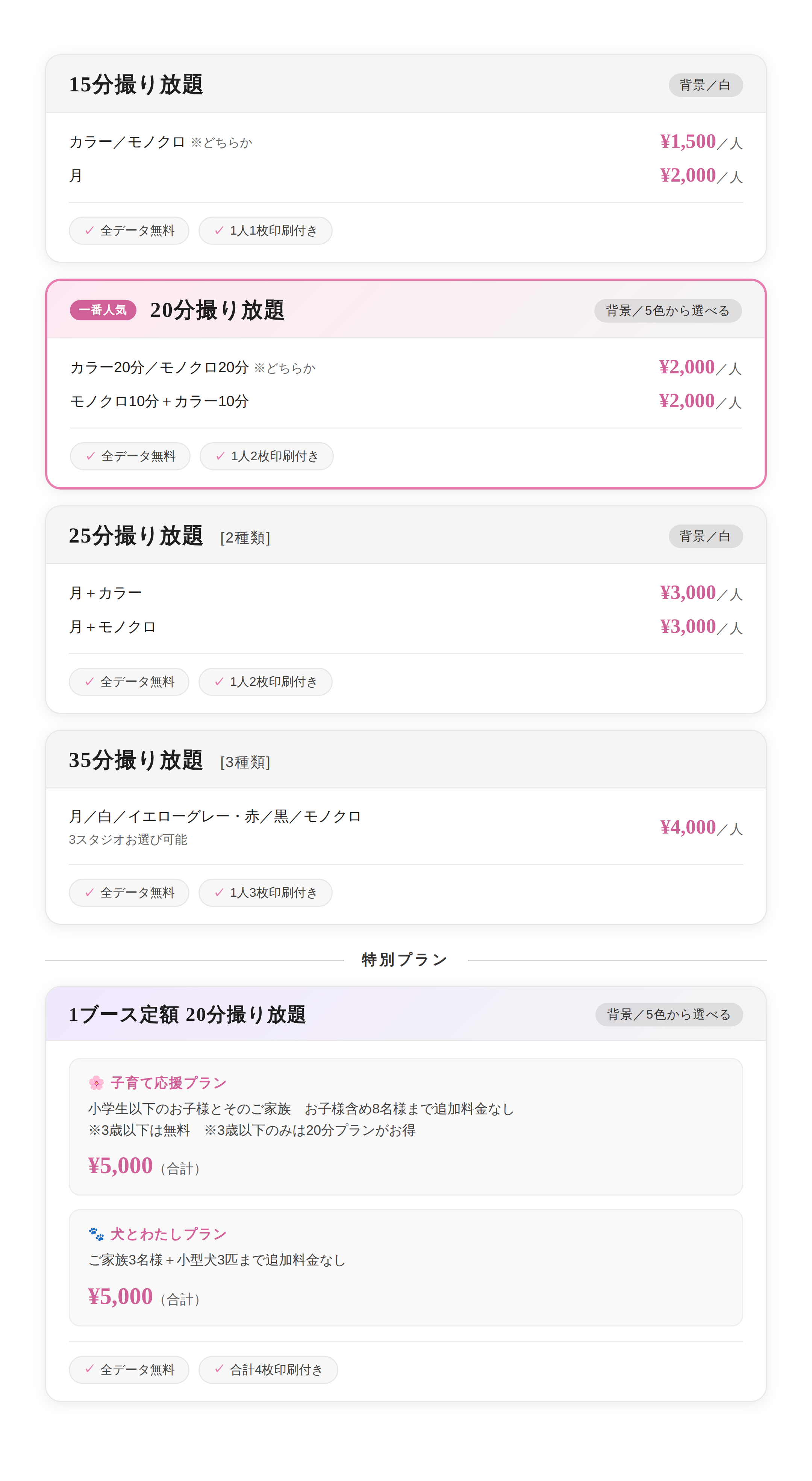Open the 35分撮り放題 plan heading
Image resolution: width=812 pixels, height=1481 pixels.
[136, 760]
